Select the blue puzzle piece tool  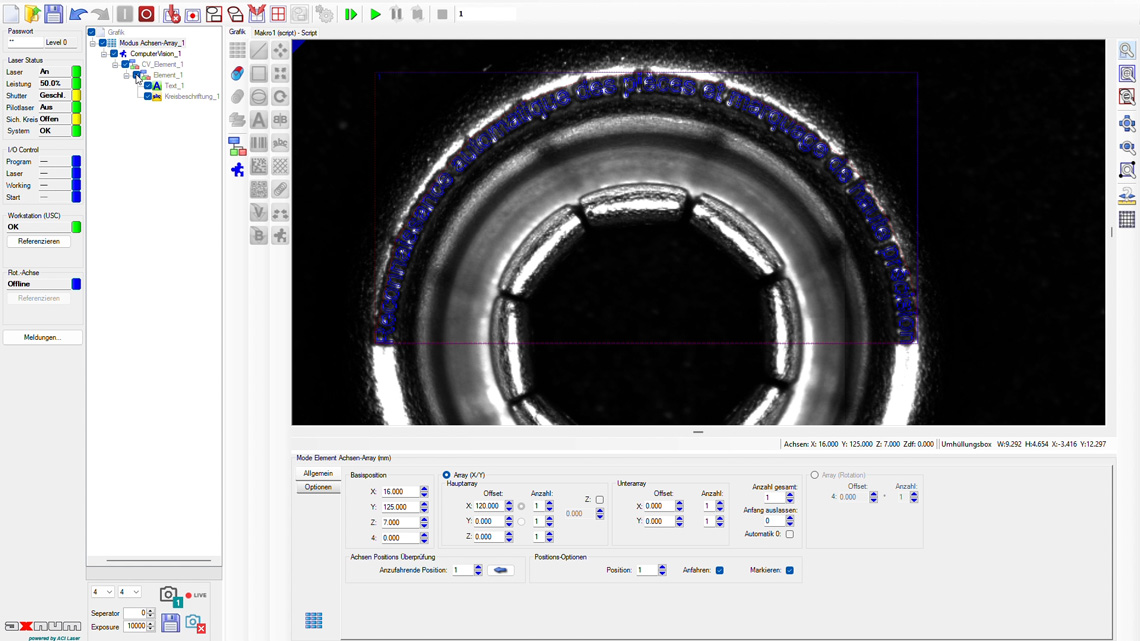pyautogui.click(x=237, y=170)
